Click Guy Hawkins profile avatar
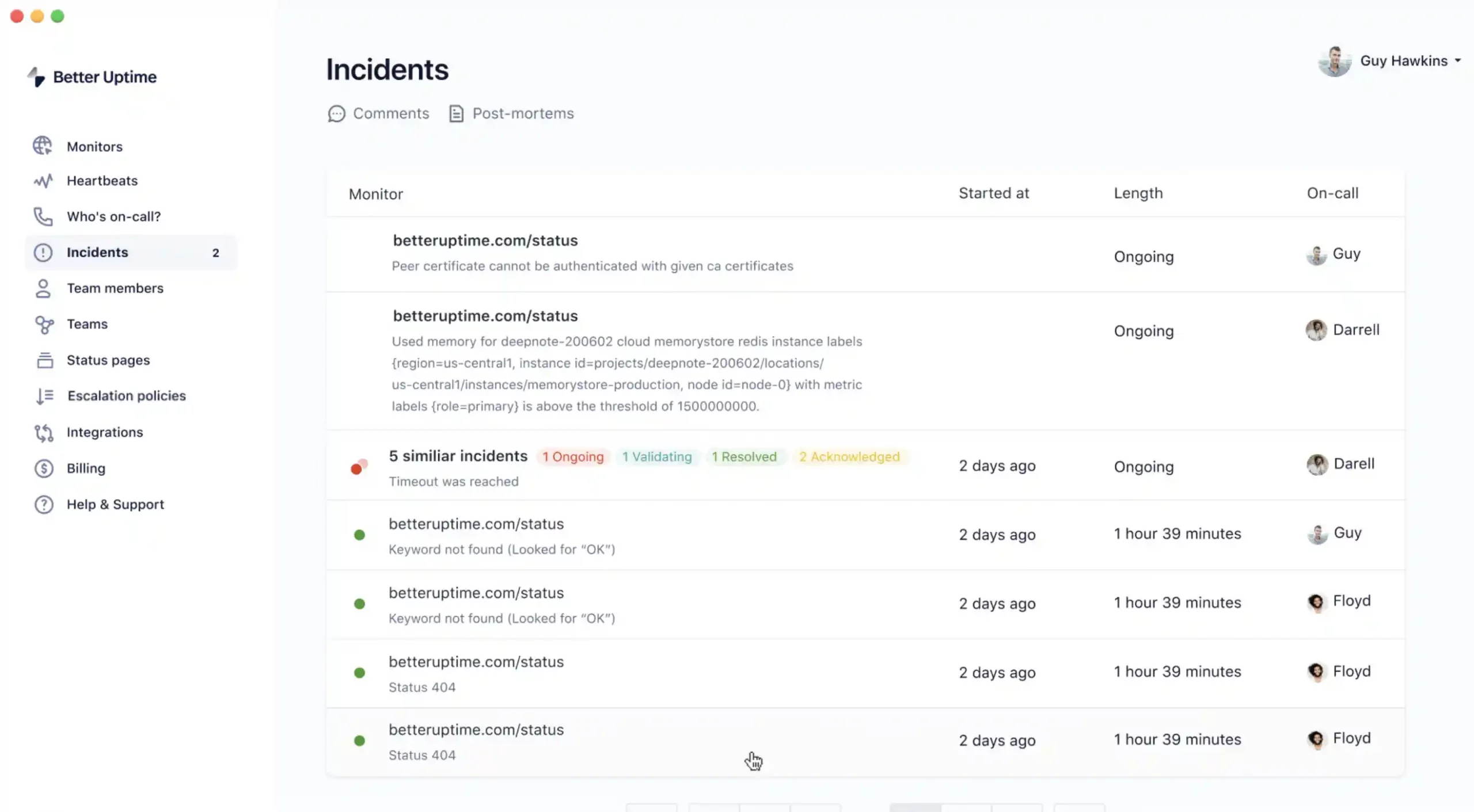Screen dimensions: 1474x812 click(x=1335, y=61)
